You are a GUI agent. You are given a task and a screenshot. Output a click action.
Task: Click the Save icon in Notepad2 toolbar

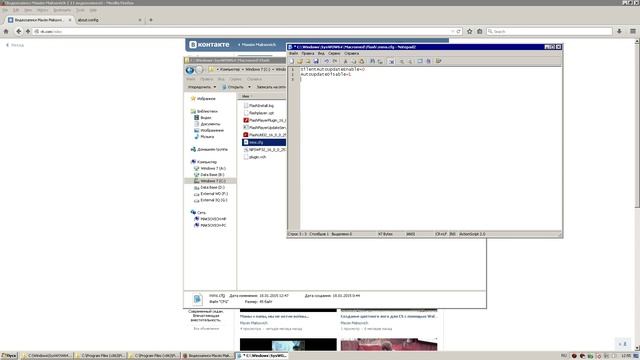(x=316, y=61)
